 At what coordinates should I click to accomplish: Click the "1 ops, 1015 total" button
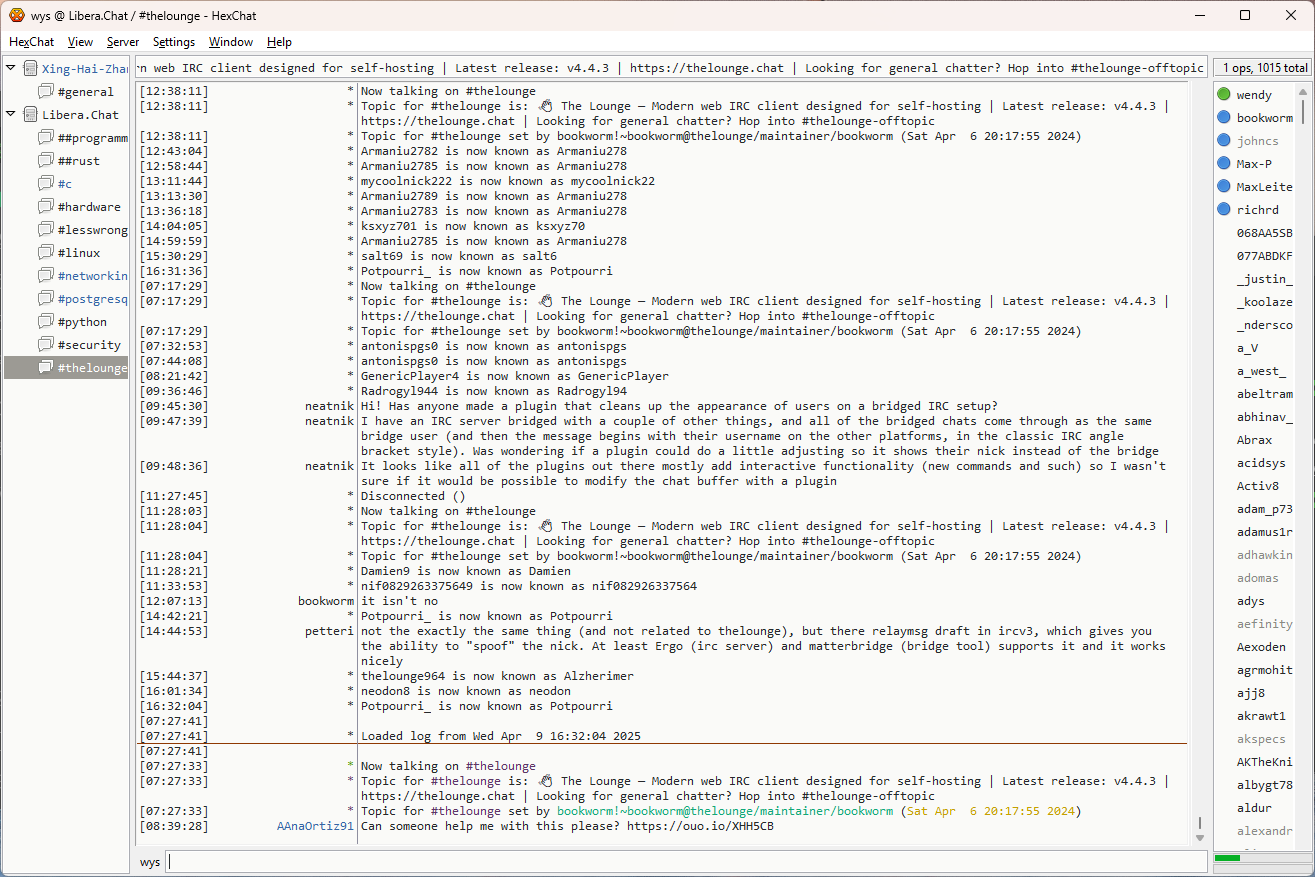1264,68
